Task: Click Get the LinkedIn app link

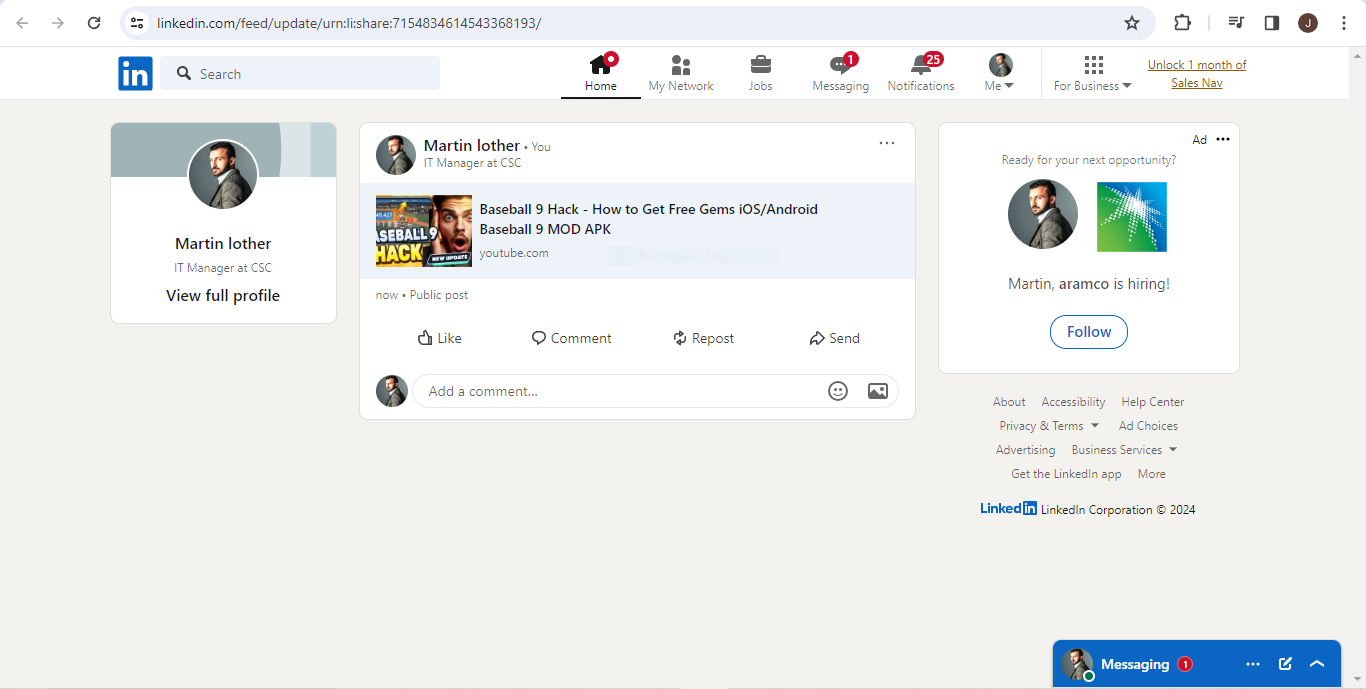Action: click(1066, 474)
